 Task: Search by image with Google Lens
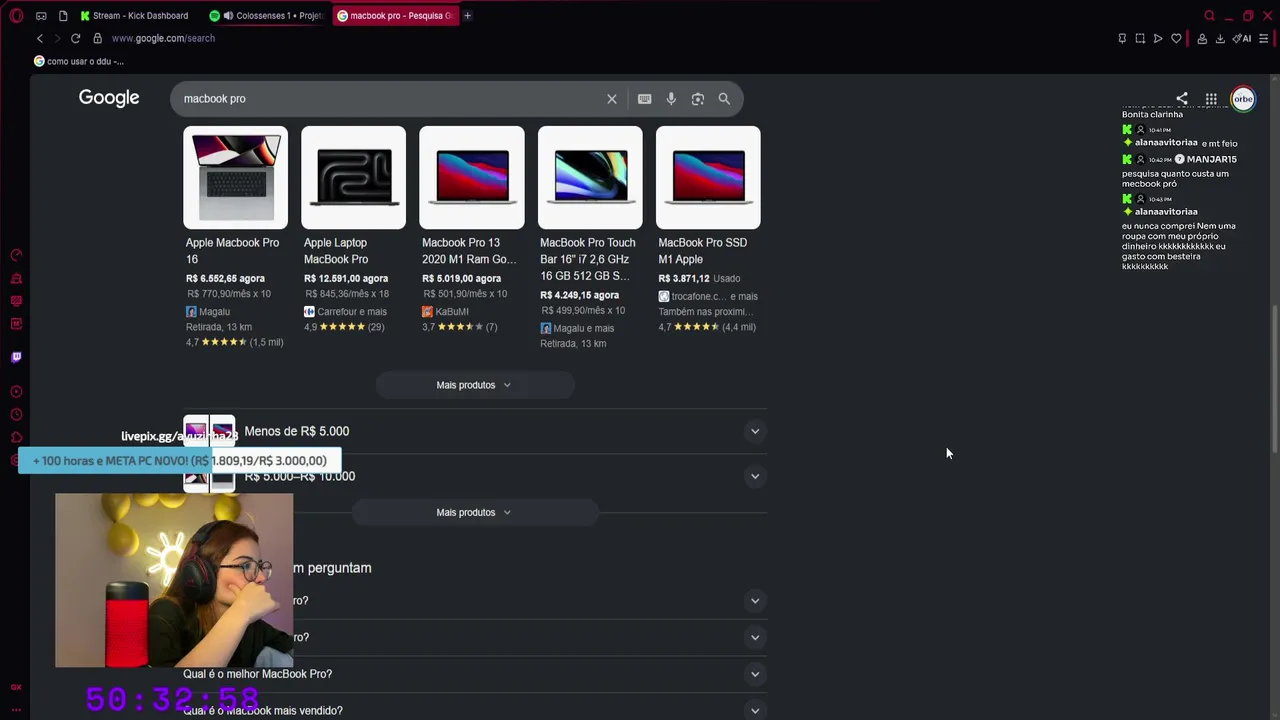(698, 99)
